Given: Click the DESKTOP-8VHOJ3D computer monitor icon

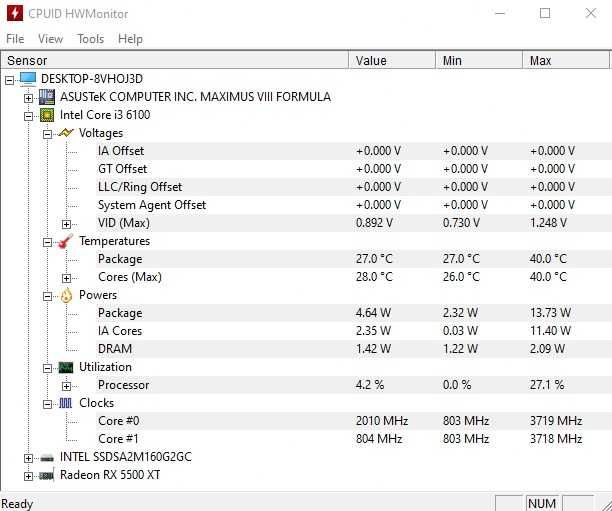Looking at the screenshot, I should pos(28,79).
